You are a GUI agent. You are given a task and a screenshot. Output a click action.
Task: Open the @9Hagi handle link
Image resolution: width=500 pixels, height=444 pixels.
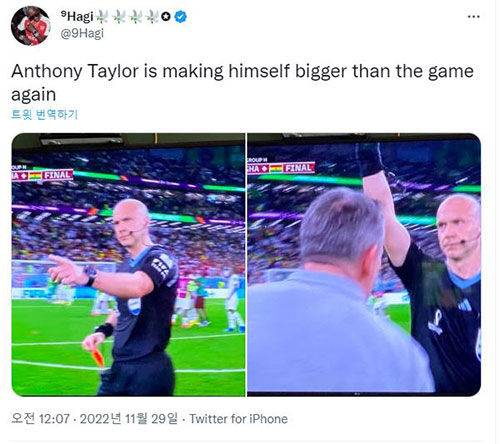[82, 34]
